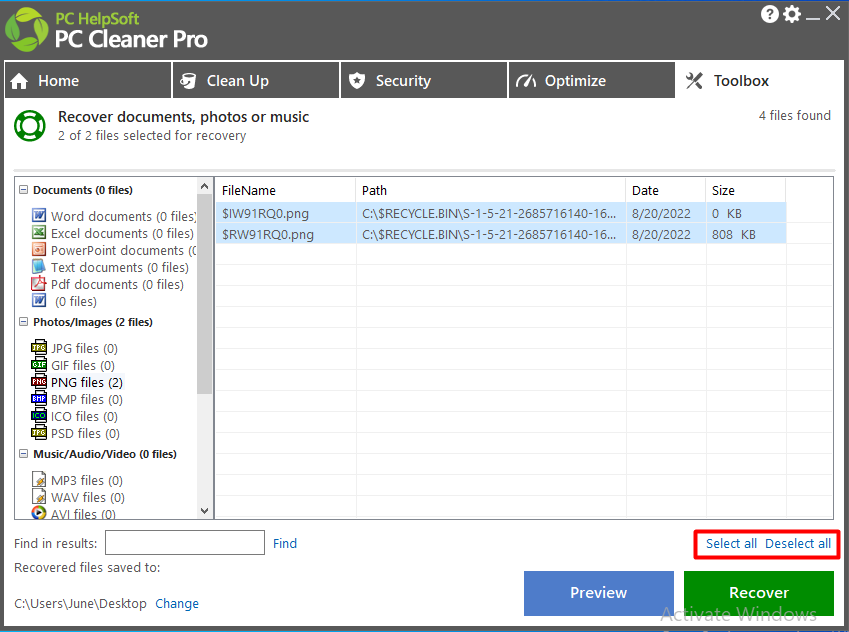
Task: Click the Toolbox wrench icon
Action: click(694, 81)
